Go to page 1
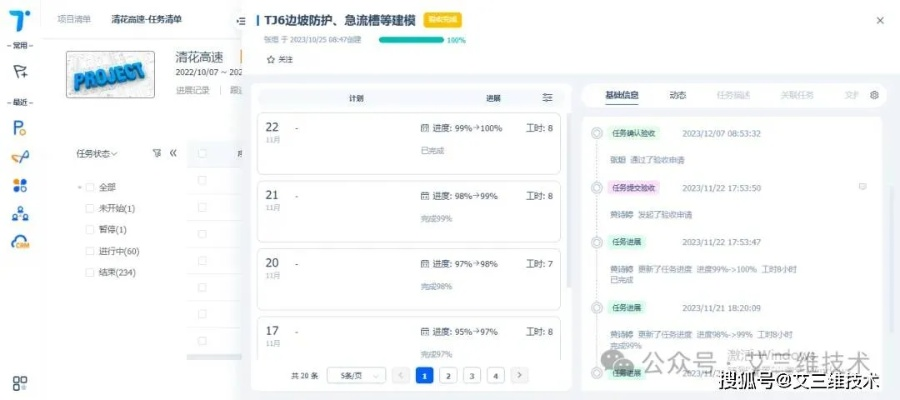 click(x=424, y=376)
